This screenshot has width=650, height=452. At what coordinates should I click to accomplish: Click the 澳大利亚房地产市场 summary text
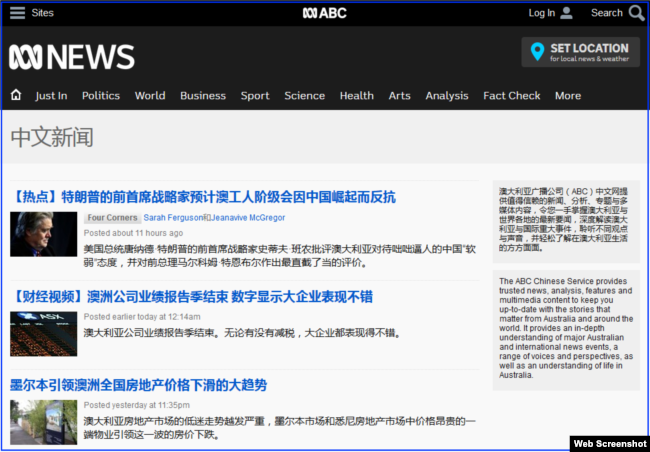coord(280,428)
